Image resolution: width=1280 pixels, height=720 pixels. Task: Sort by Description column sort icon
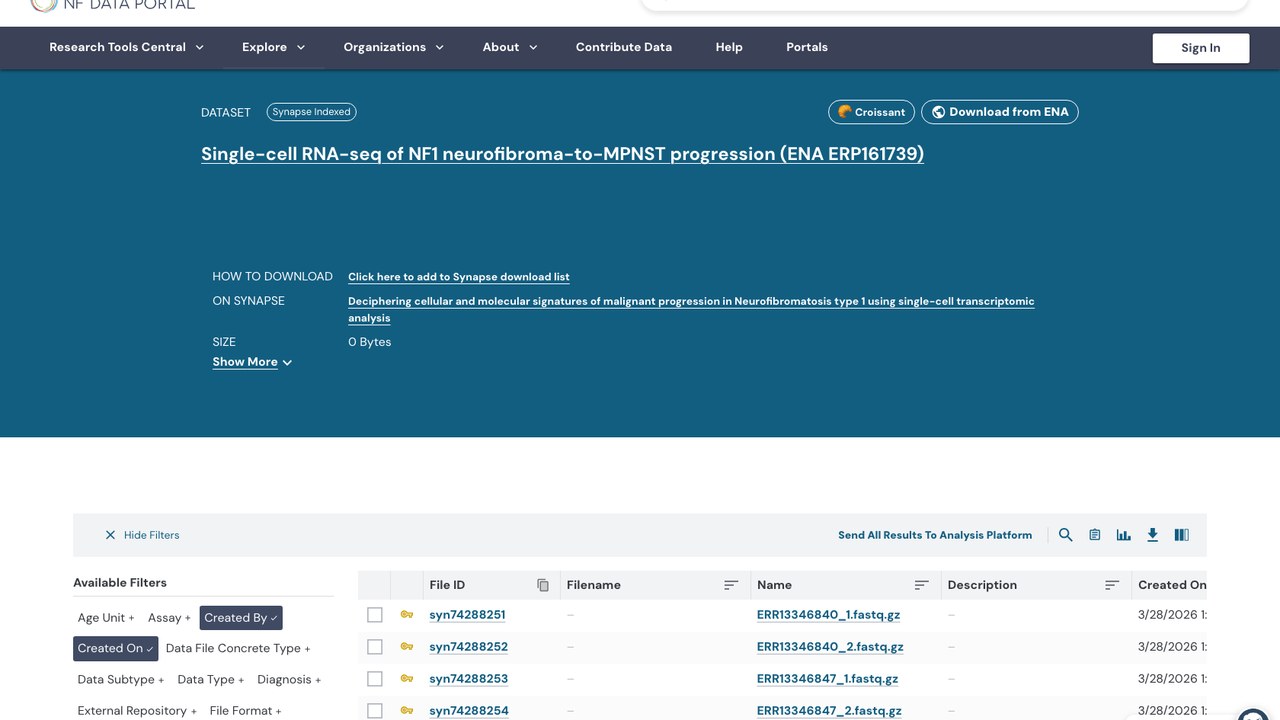tap(1112, 585)
